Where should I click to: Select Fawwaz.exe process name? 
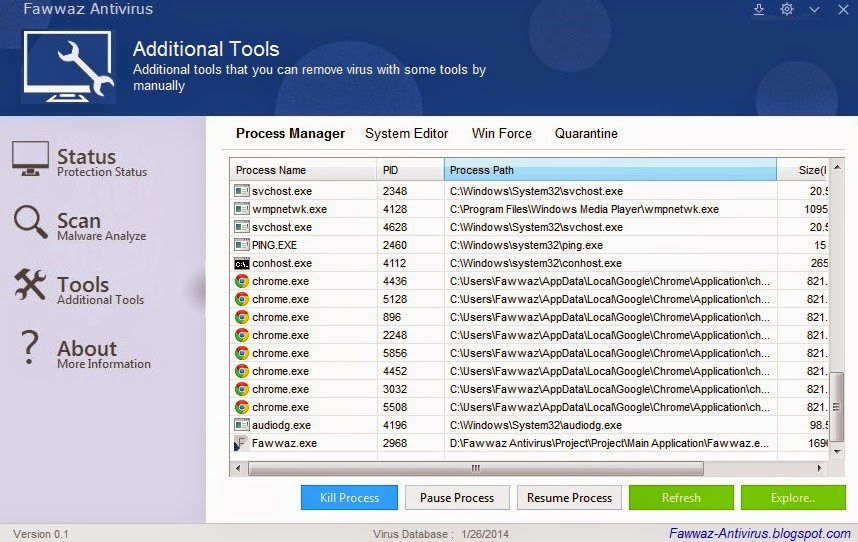tap(284, 443)
